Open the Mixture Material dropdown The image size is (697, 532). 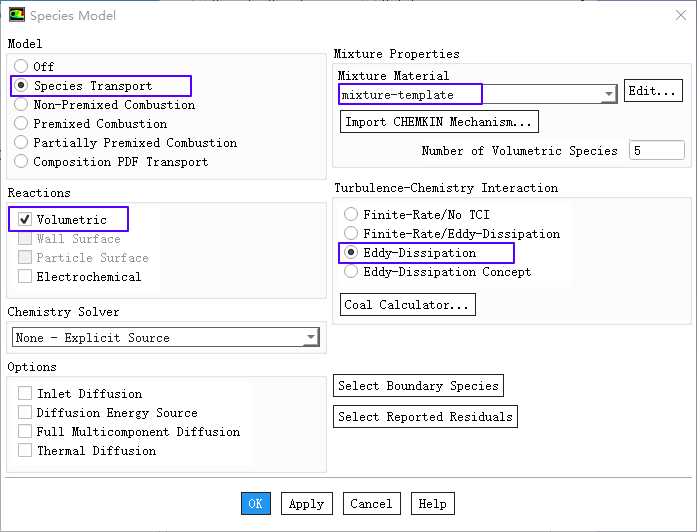(609, 95)
